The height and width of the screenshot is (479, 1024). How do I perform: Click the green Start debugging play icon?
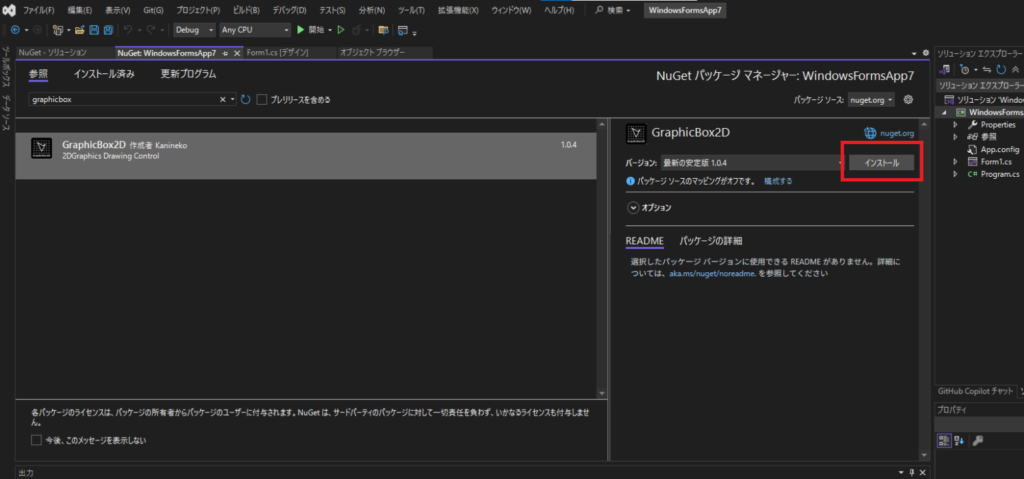coord(300,30)
